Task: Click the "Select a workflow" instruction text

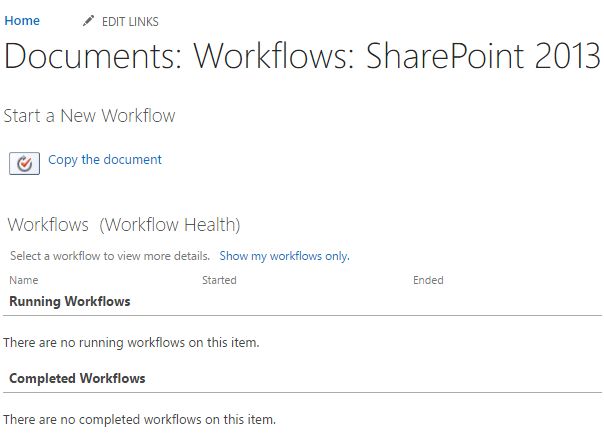Action: 110,257
